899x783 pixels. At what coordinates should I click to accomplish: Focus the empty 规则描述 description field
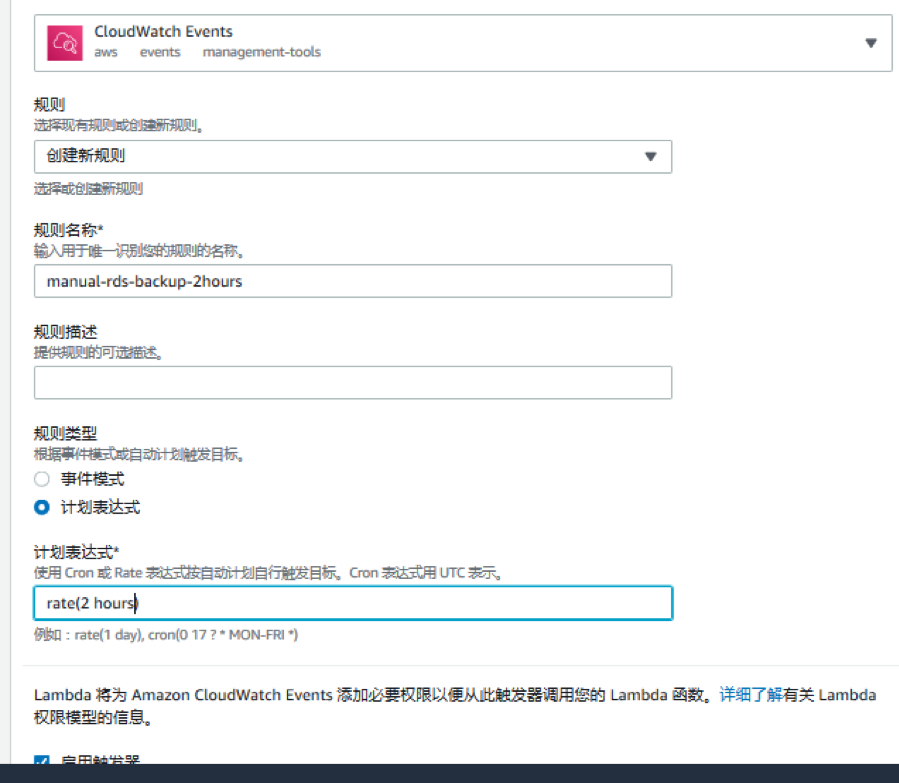(353, 382)
